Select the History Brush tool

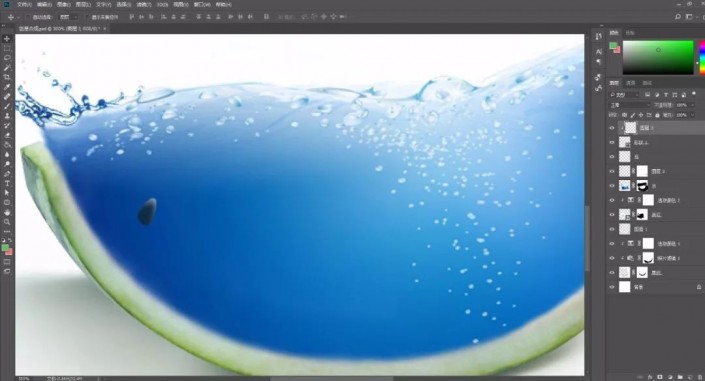[x=7, y=126]
